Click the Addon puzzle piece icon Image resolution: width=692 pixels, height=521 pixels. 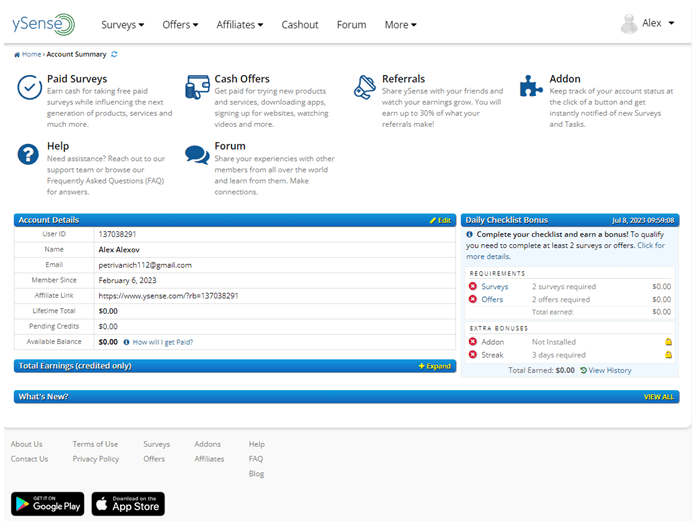[531, 86]
